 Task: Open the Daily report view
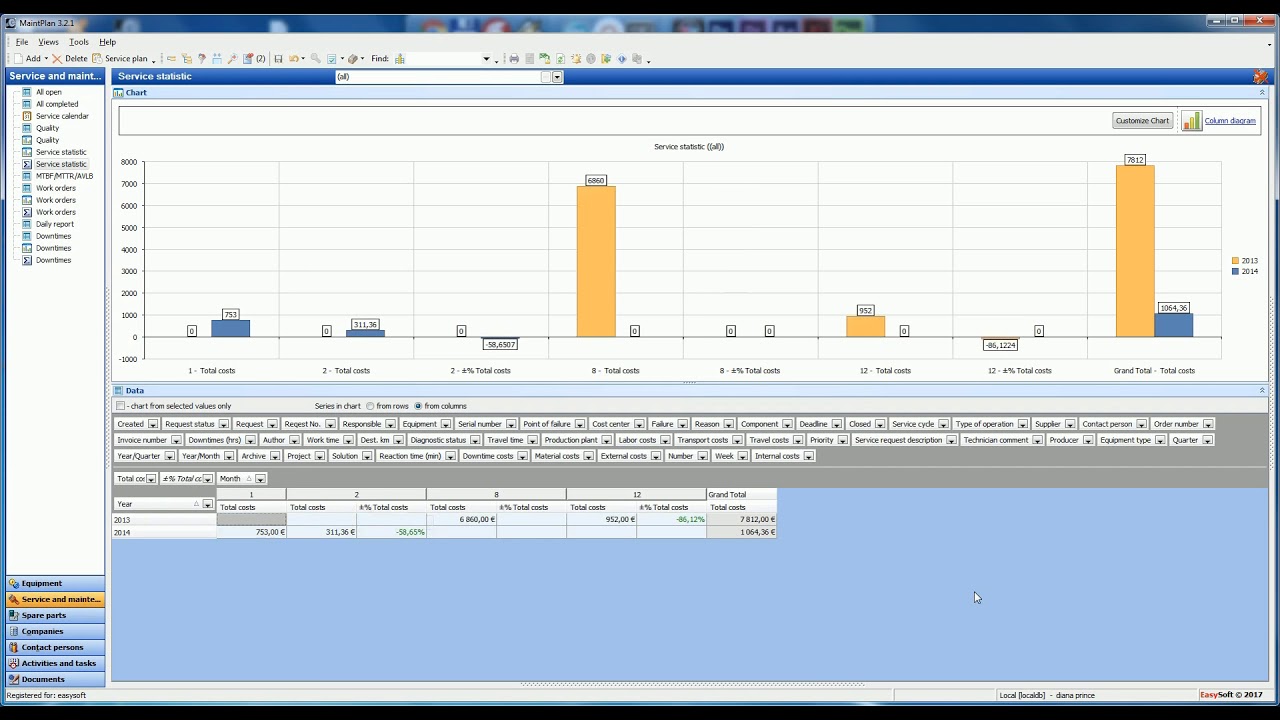[x=55, y=224]
